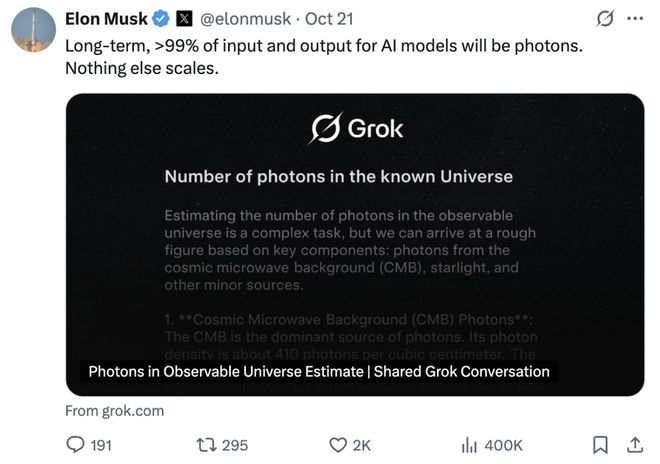The width and height of the screenshot is (660, 464).
Task: Click the "Number of photons in the known Universe" heading
Action: point(338,177)
